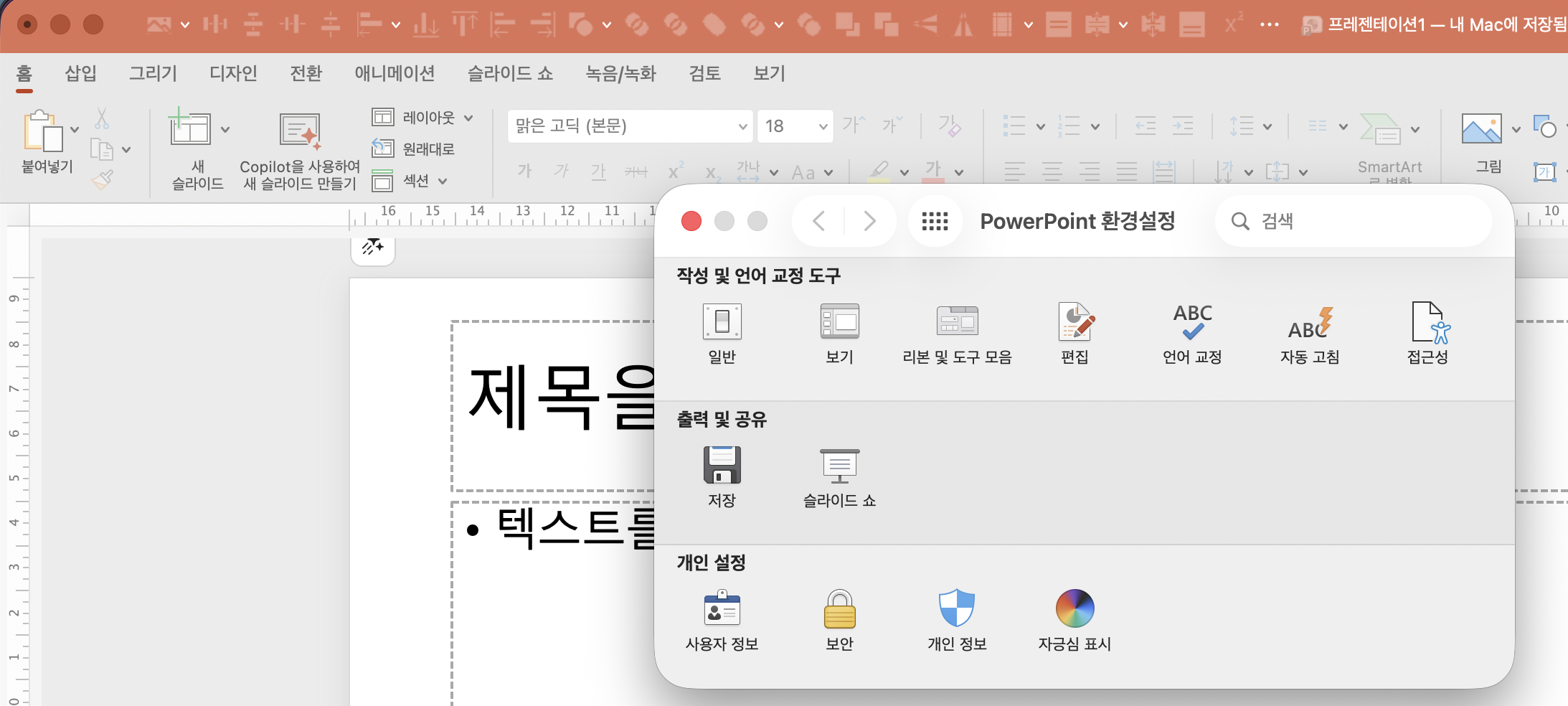Open 자긍심 표시 preferences
The width and height of the screenshot is (1568, 706).
coord(1075,621)
